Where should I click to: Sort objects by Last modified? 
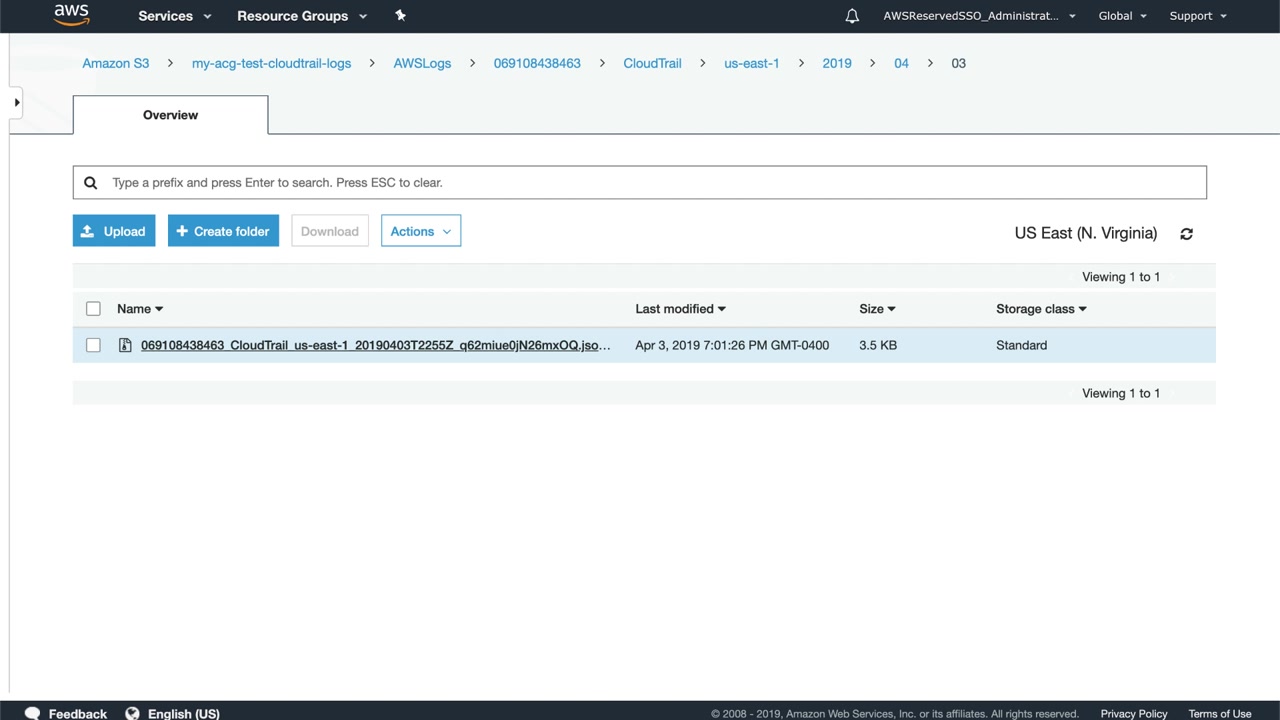point(680,309)
